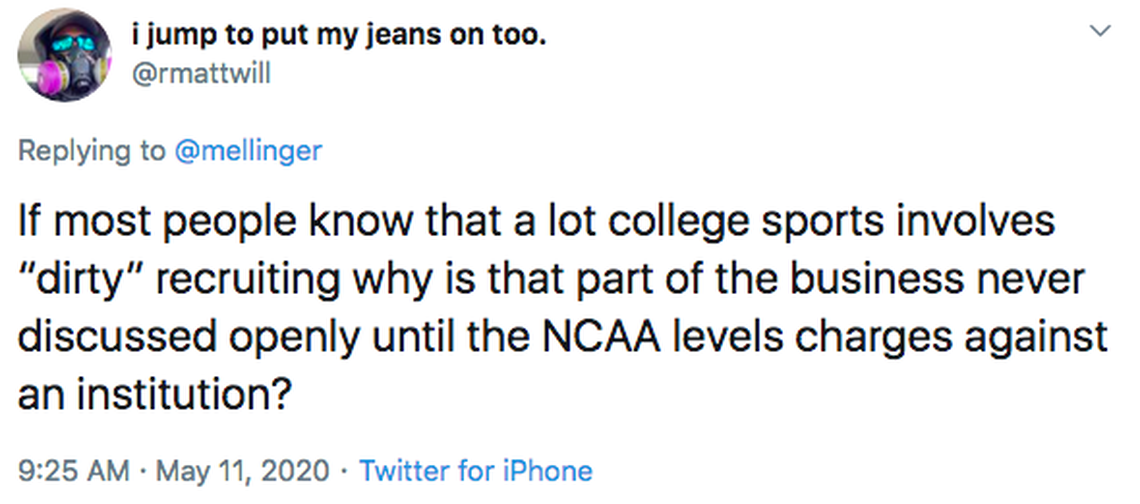1140x504 pixels.
Task: Click display name "i jump to put my jeans on too."
Action: 339,37
